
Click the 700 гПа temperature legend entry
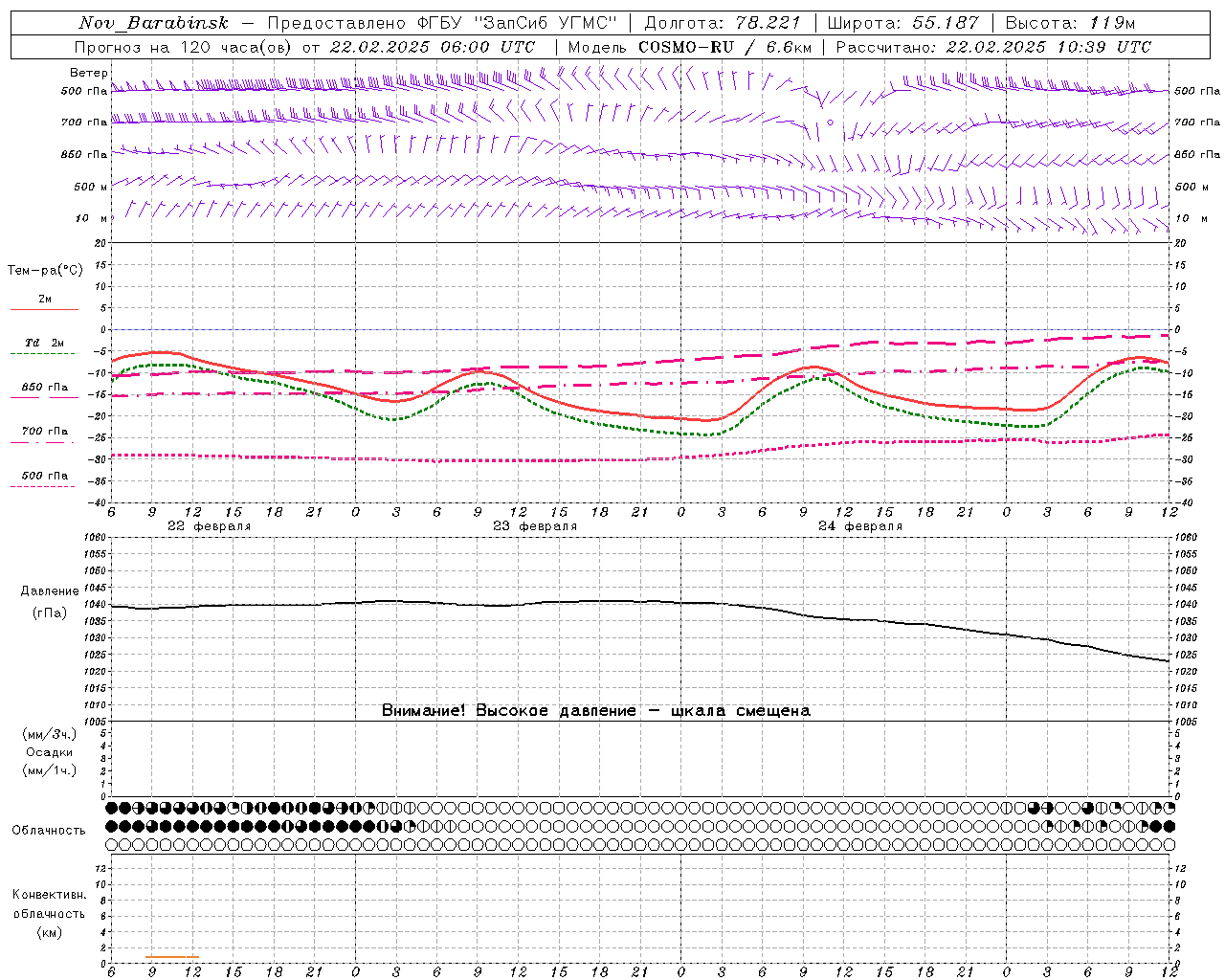45,432
